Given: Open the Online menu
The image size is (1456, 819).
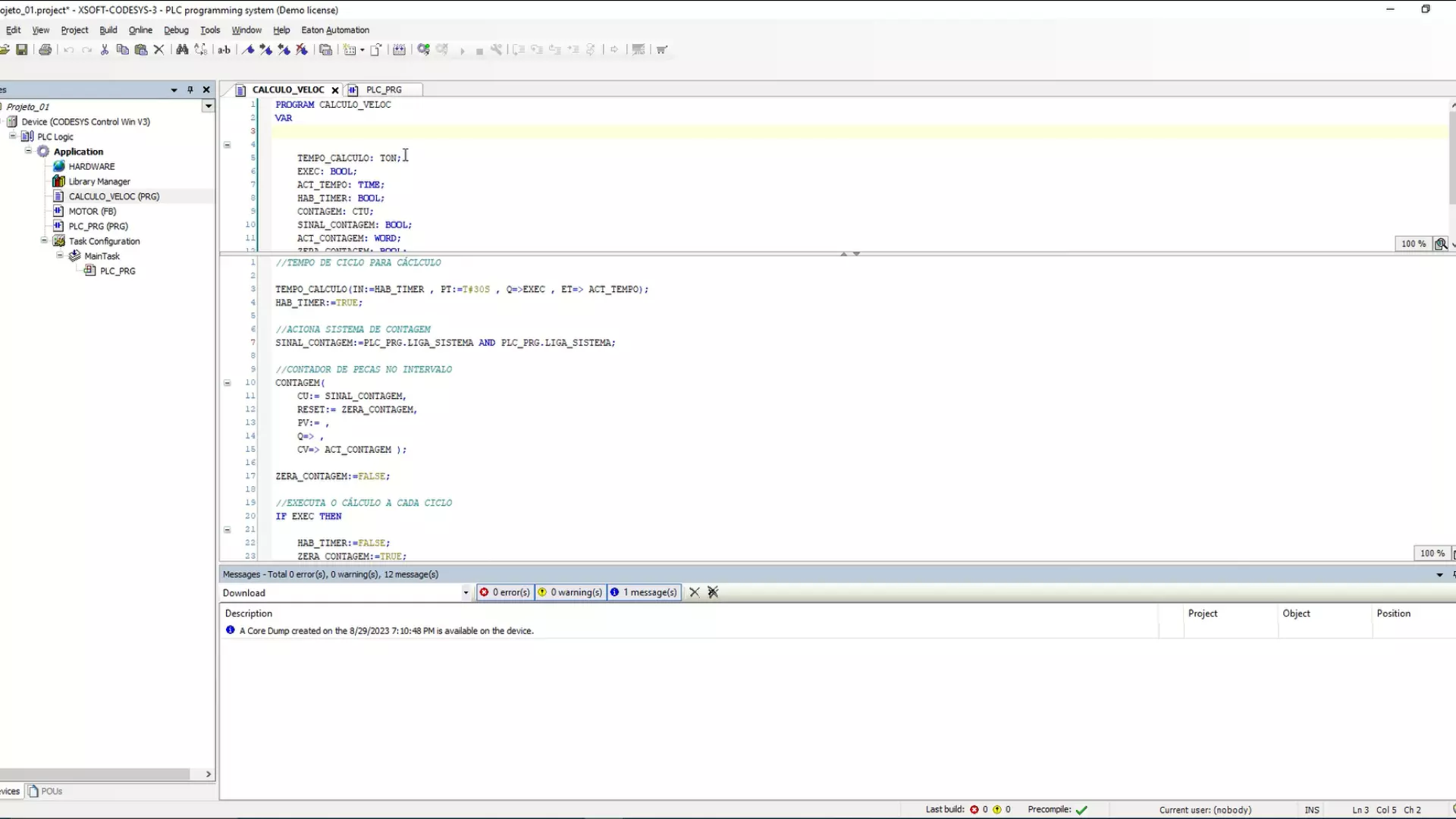Looking at the screenshot, I should tap(140, 30).
